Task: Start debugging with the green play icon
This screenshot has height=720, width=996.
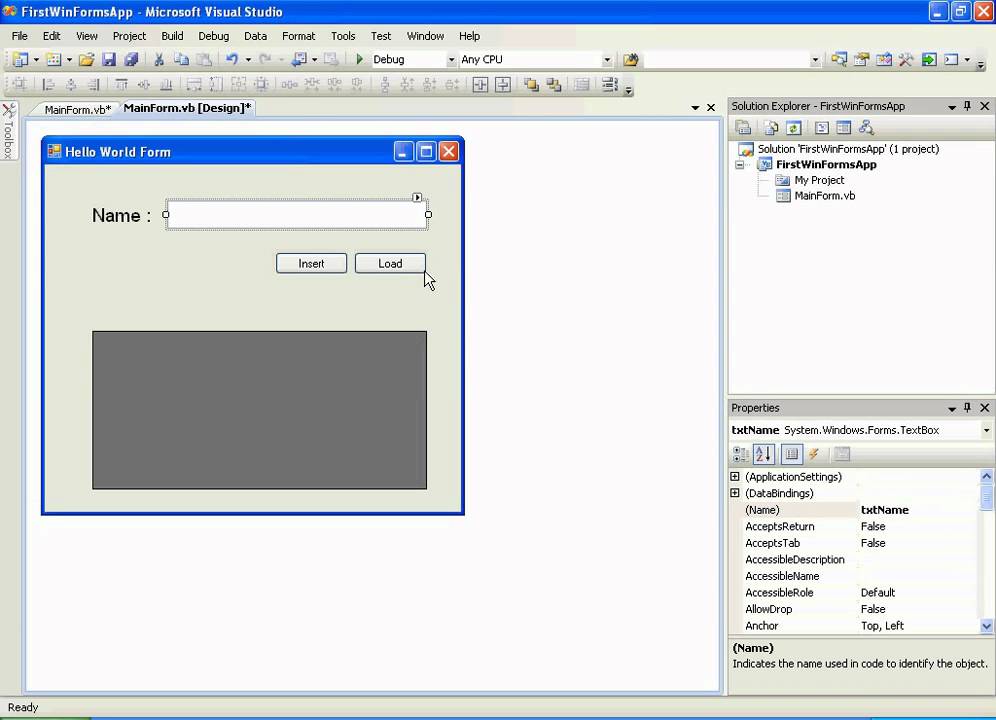Action: click(x=360, y=60)
